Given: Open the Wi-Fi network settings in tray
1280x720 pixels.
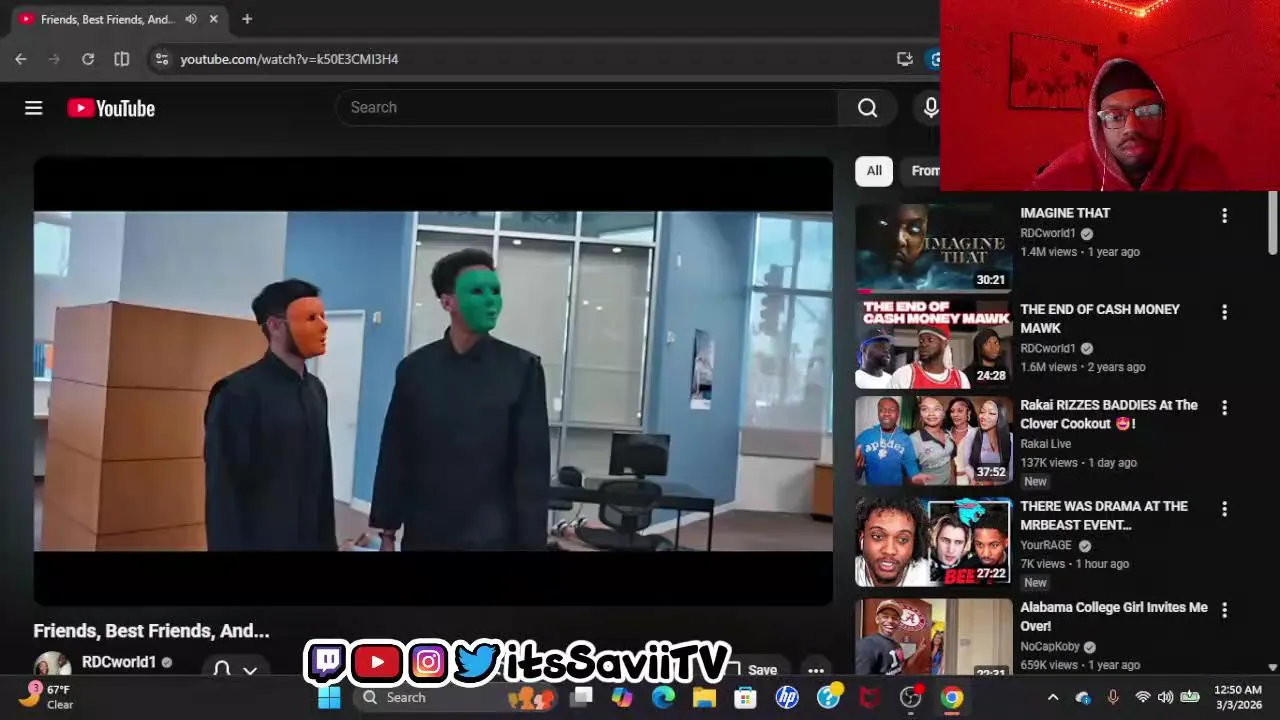Looking at the screenshot, I should click(x=1143, y=697).
